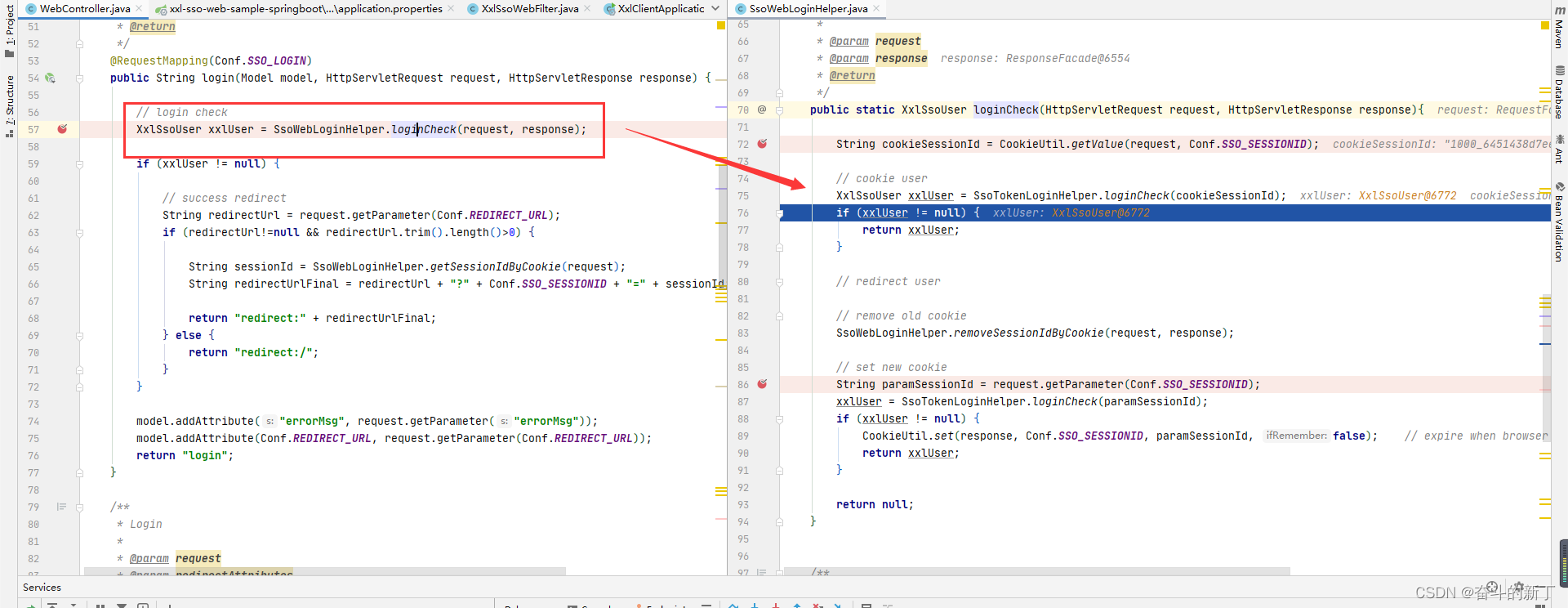This screenshot has width=1568, height=608.
Task: Click the request-mapping gutter icon on line 54
Action: [x=50, y=78]
